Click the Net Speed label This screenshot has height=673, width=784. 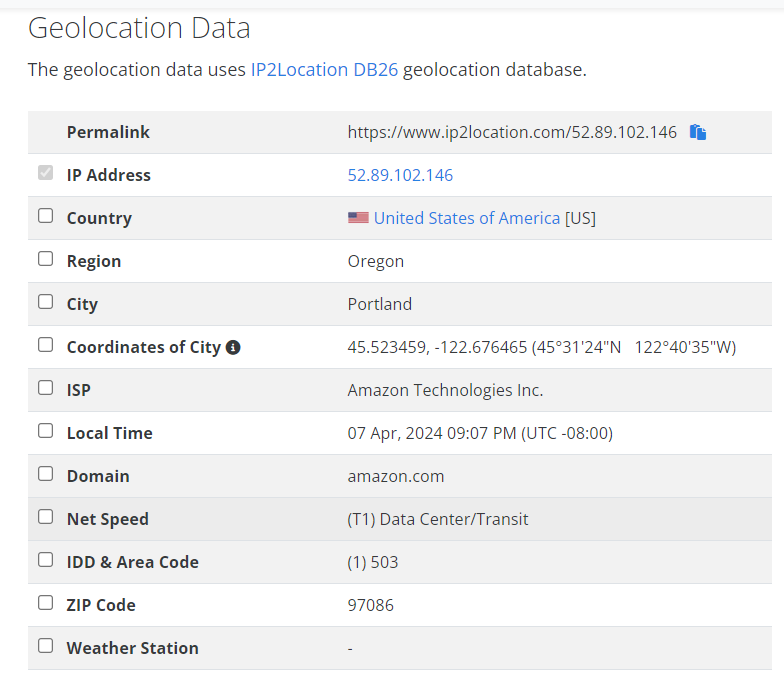108,519
